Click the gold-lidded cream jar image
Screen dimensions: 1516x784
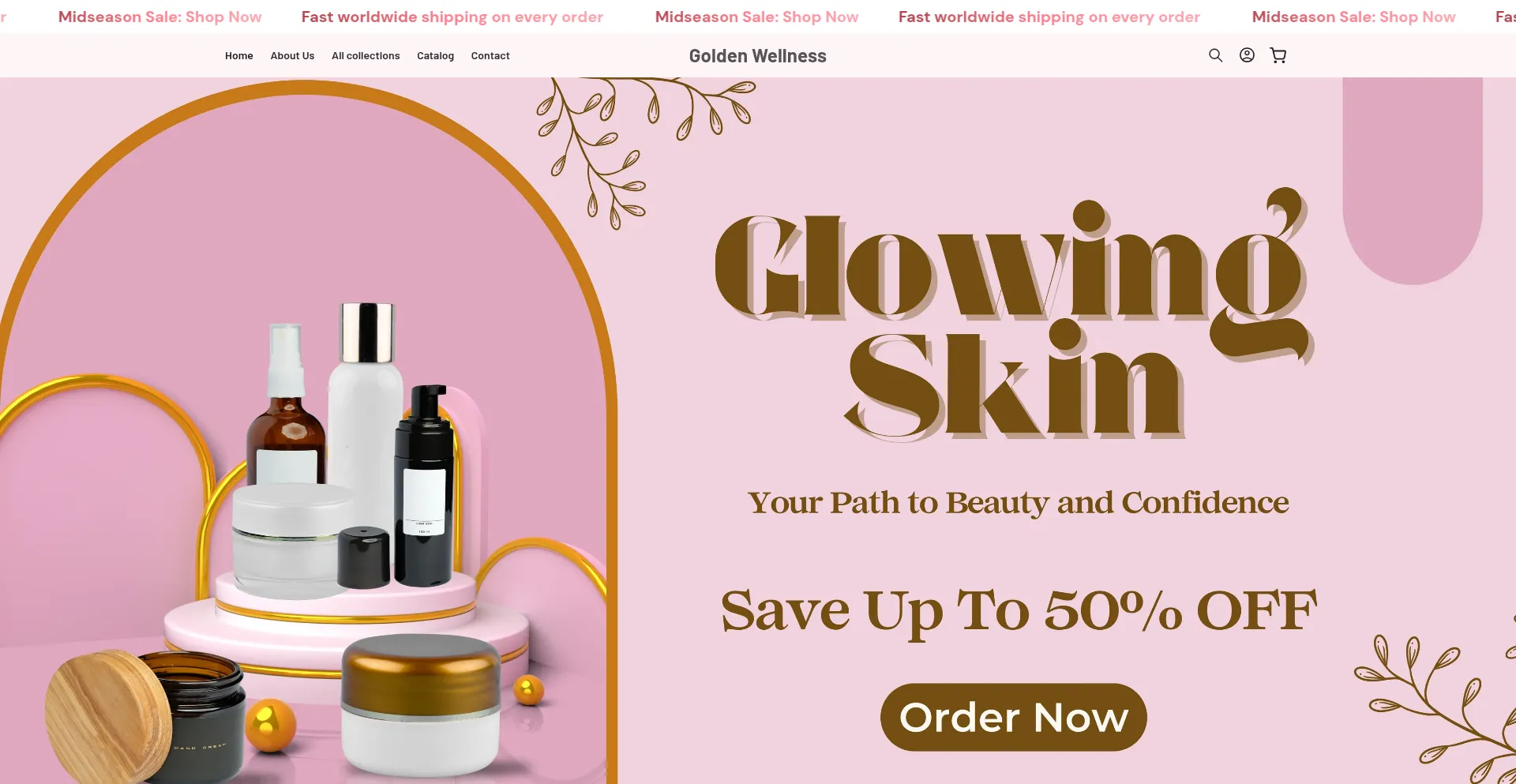pyautogui.click(x=421, y=705)
